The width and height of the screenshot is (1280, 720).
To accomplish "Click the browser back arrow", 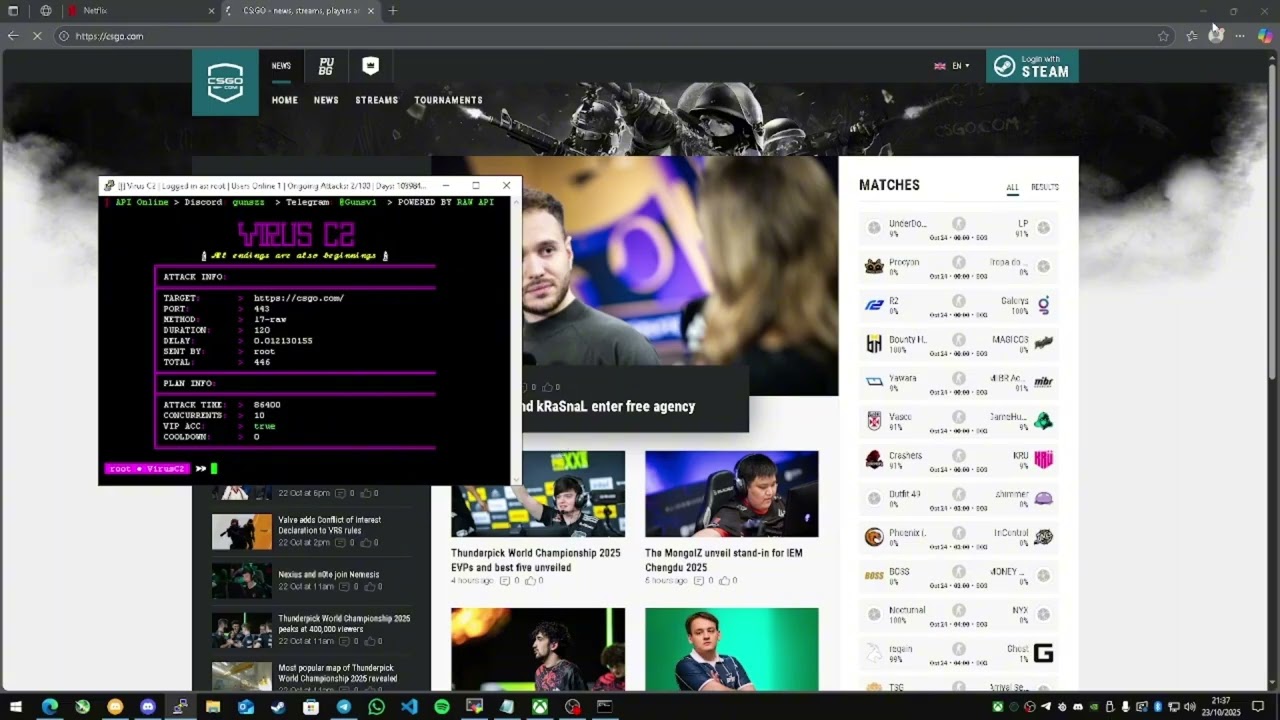I will (x=12, y=36).
